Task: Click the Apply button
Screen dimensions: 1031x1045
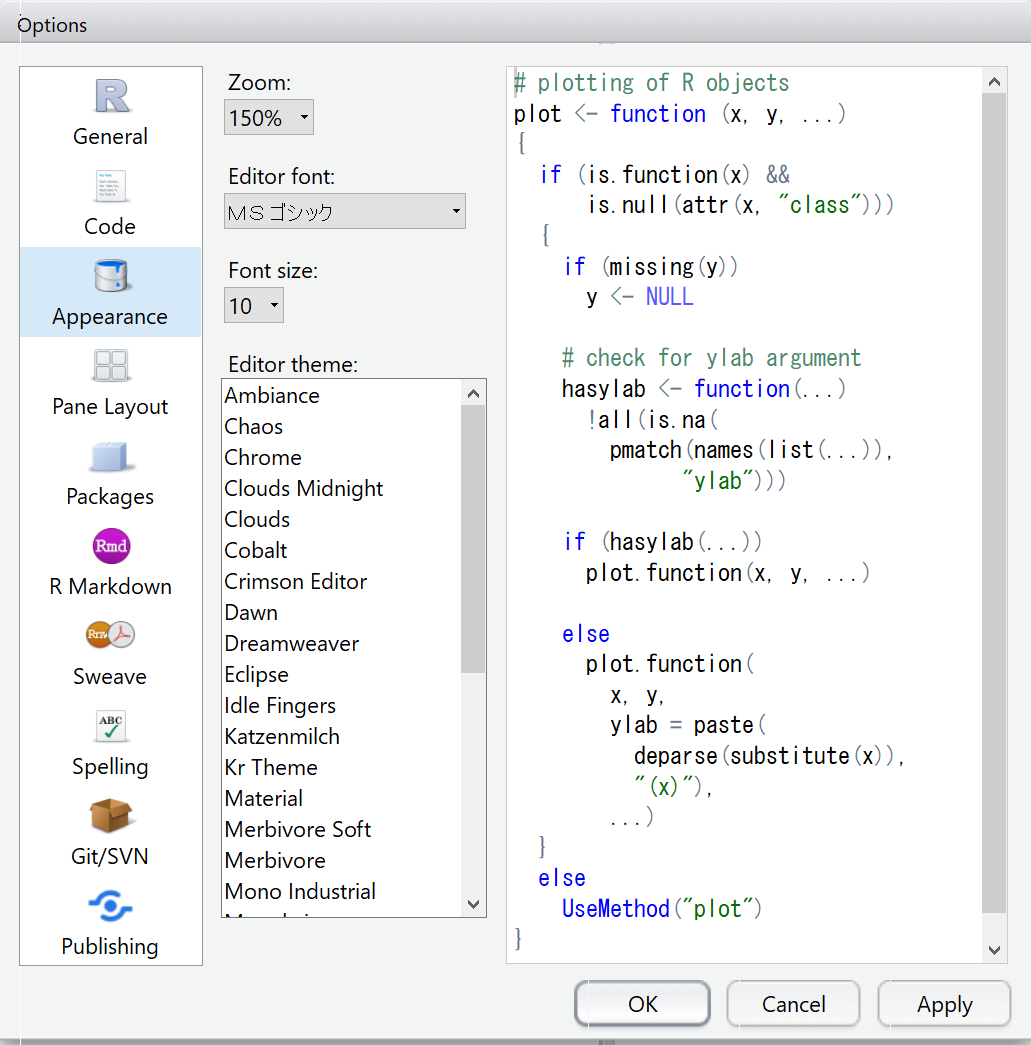Action: point(944,1004)
